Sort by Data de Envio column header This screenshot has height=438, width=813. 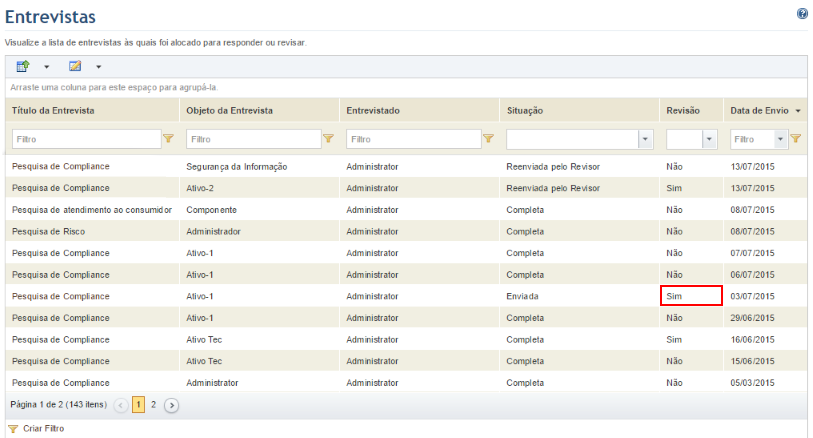coord(759,110)
